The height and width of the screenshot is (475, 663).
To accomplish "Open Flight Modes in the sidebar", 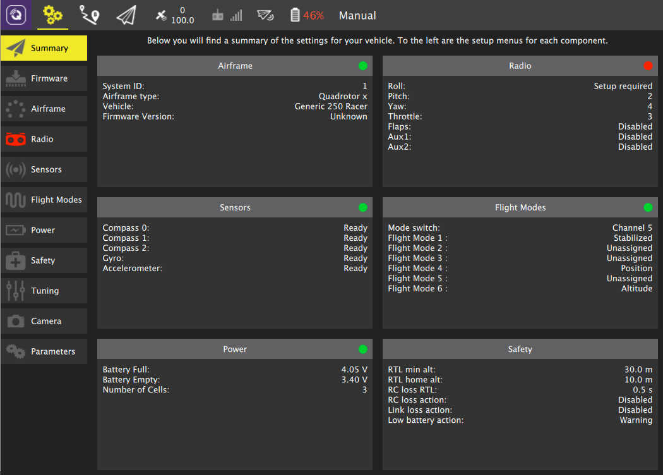I will [x=44, y=200].
